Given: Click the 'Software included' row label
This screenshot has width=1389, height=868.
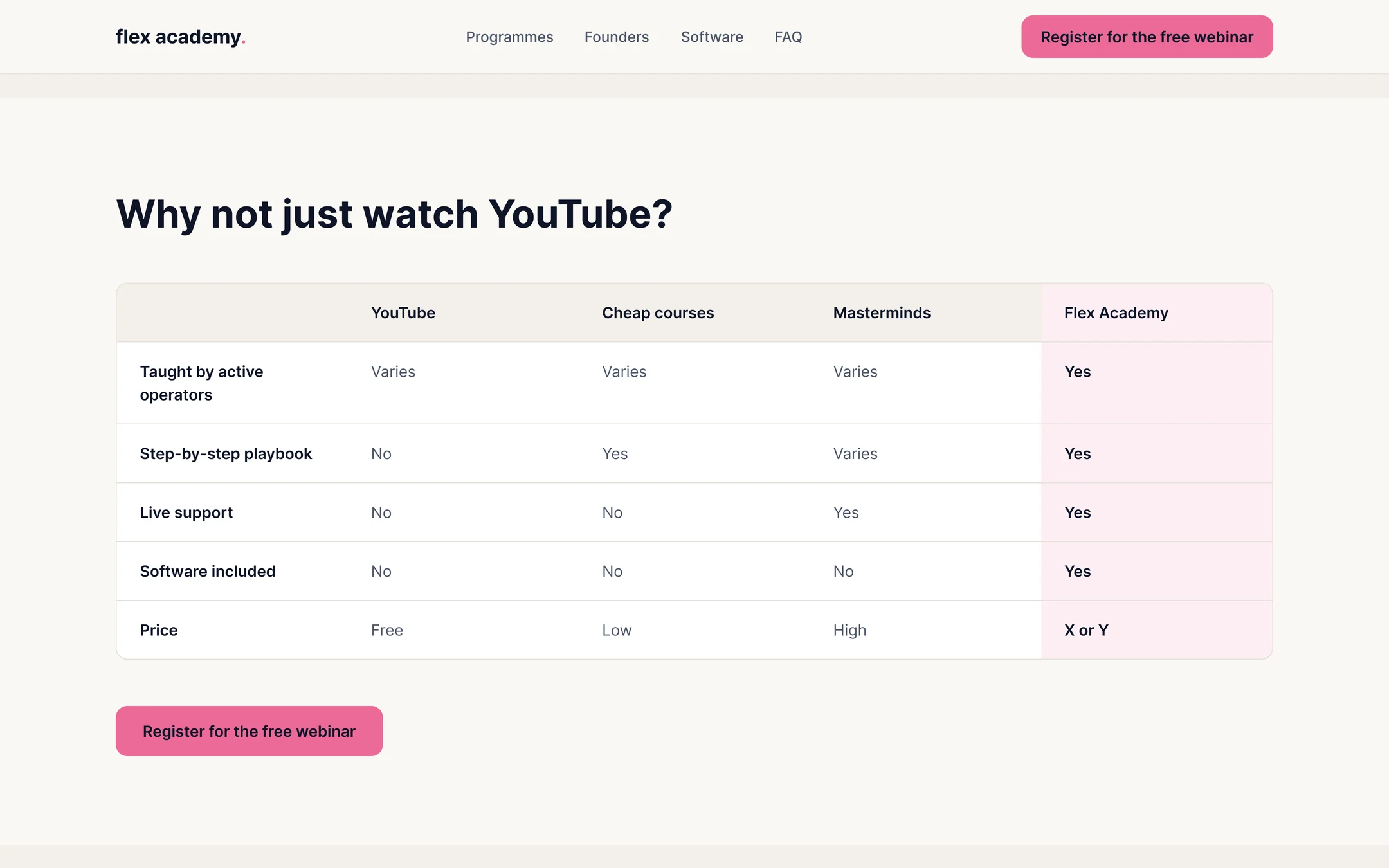Looking at the screenshot, I should coord(208,571).
